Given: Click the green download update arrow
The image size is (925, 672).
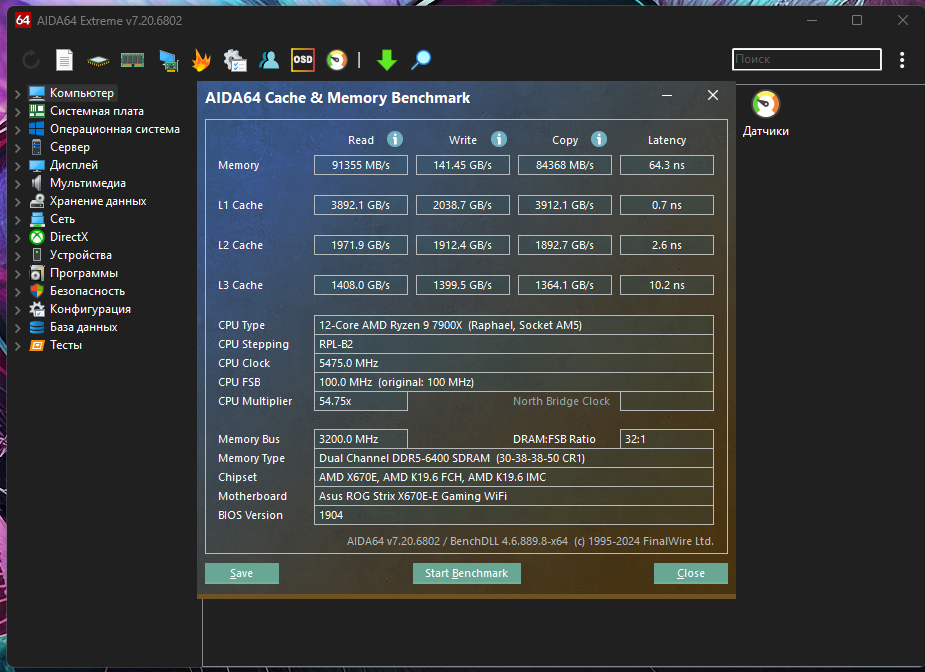Looking at the screenshot, I should pyautogui.click(x=387, y=60).
